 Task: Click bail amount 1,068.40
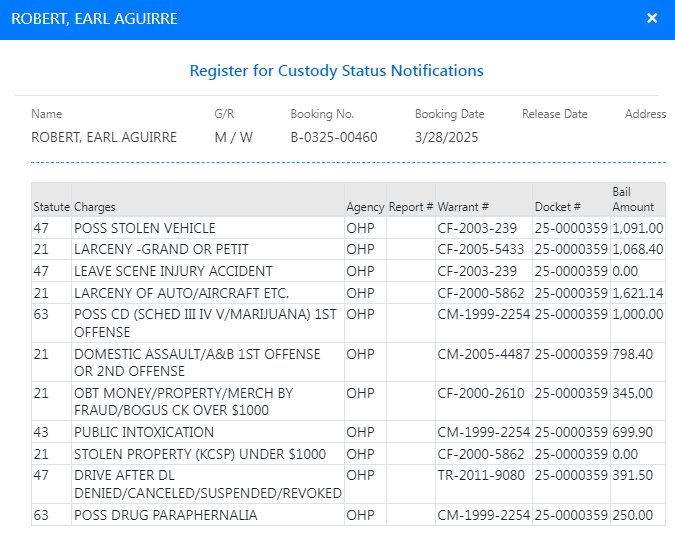638,249
